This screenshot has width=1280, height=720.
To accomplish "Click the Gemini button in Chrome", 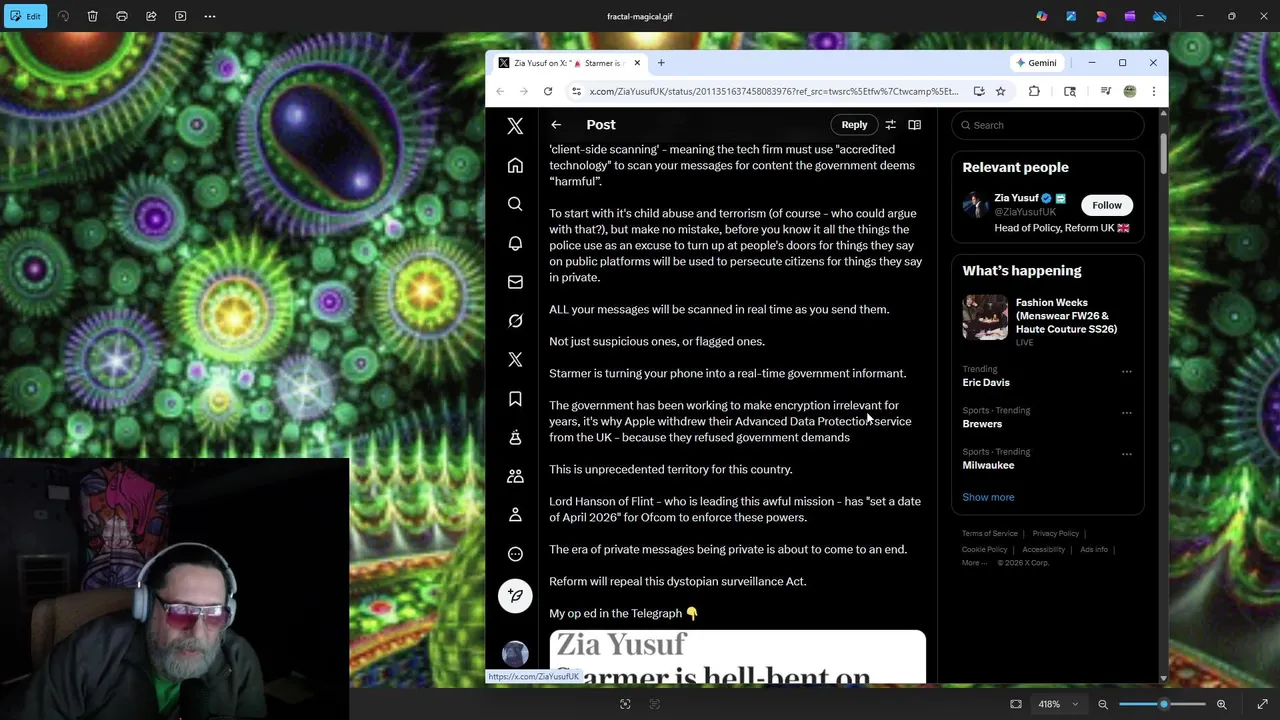I will (x=1036, y=63).
